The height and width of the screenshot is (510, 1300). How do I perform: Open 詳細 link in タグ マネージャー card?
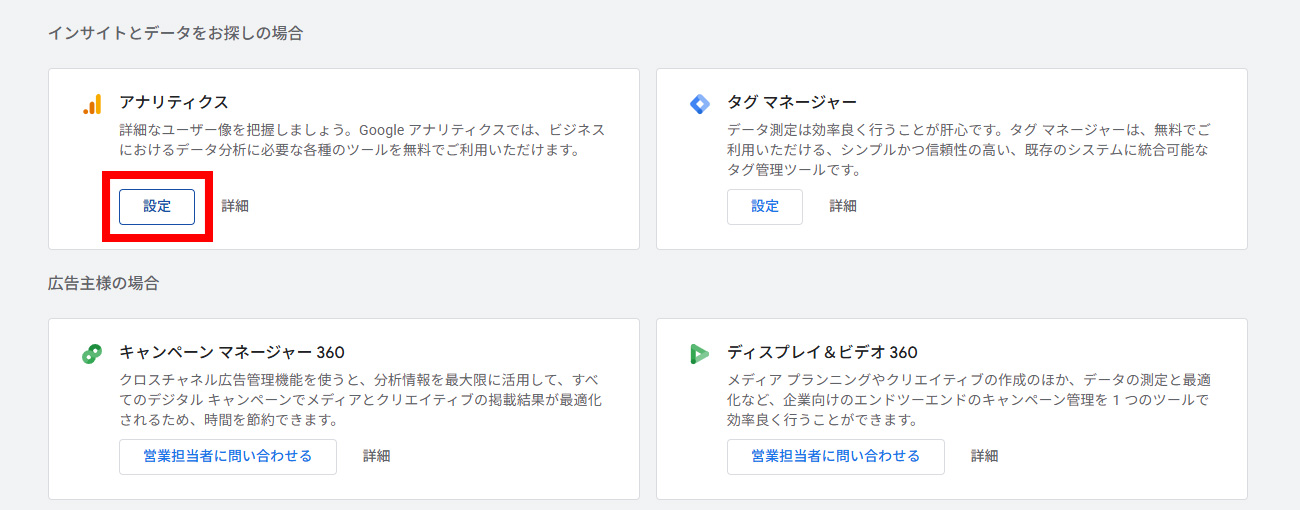coord(843,206)
